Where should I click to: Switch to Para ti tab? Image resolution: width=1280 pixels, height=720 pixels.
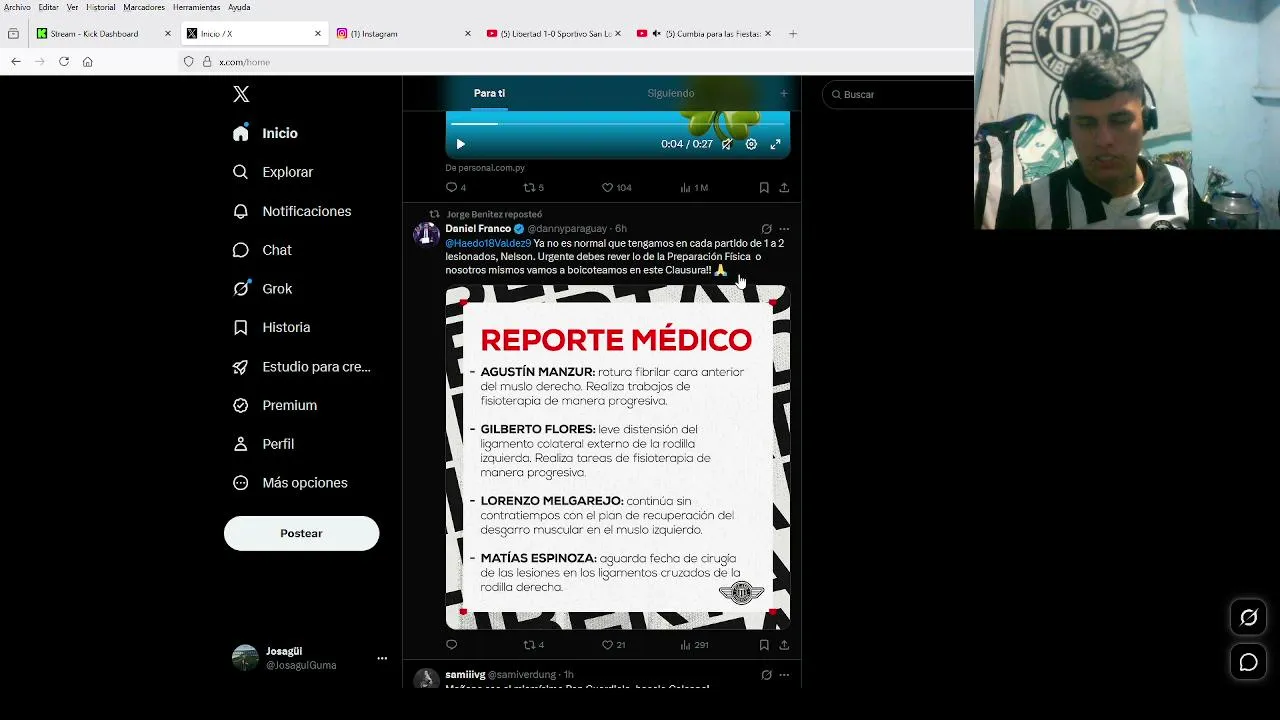(x=489, y=93)
